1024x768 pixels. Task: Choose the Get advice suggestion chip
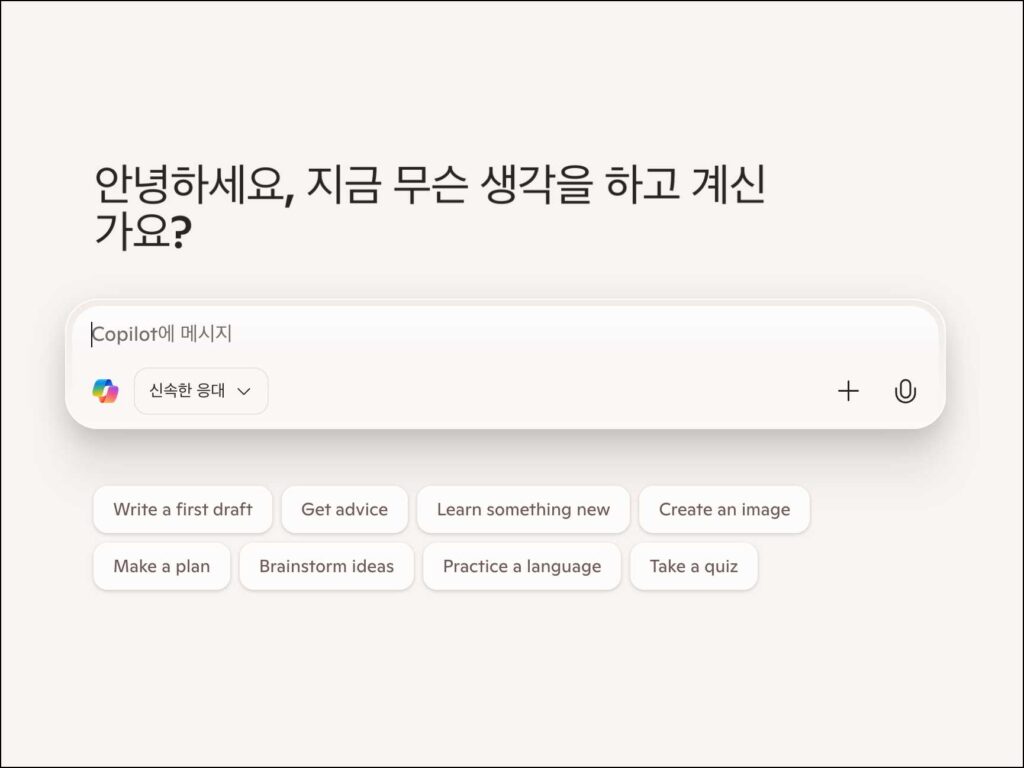click(x=345, y=509)
